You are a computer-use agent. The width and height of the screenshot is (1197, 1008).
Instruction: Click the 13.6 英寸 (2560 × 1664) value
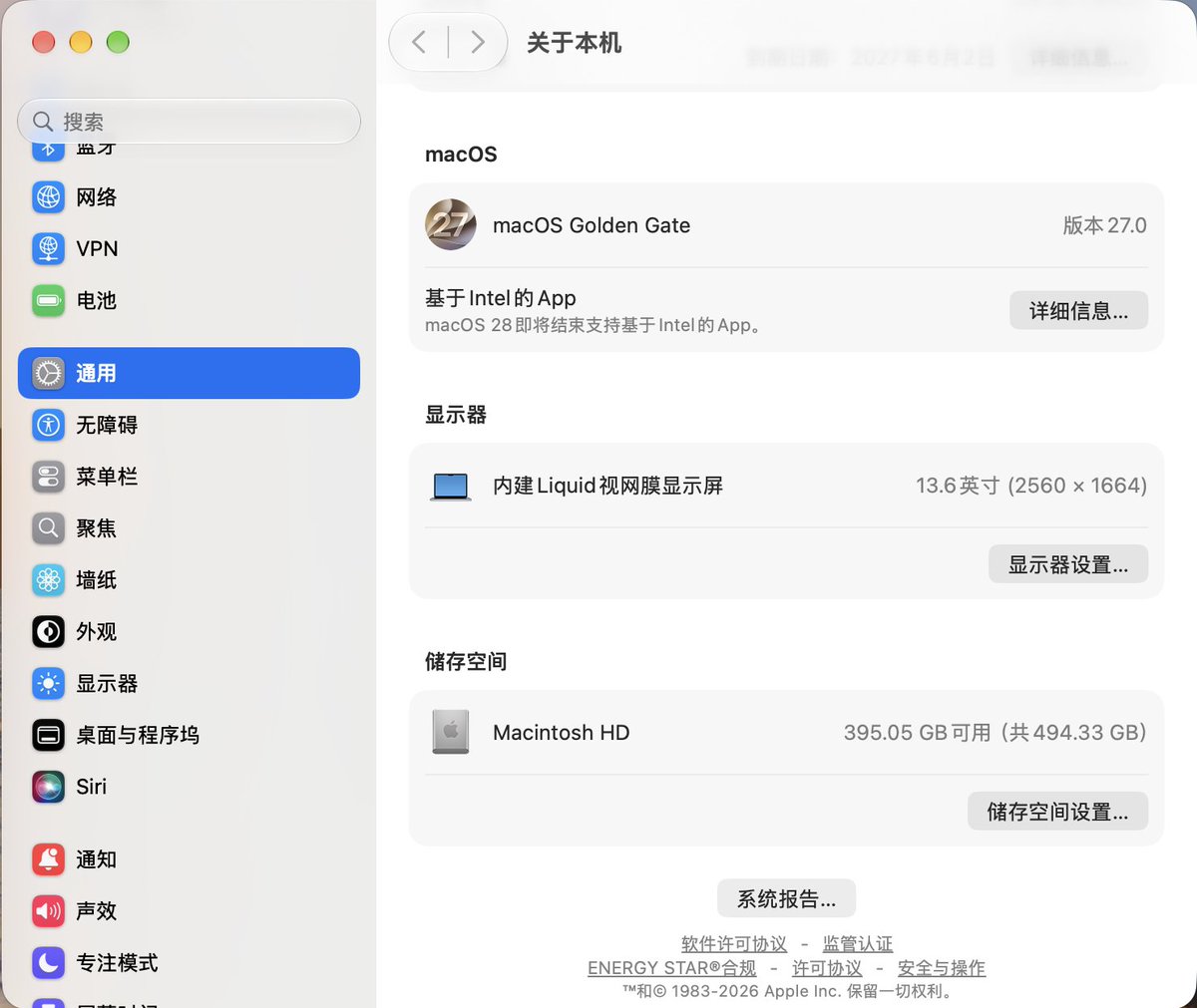(x=1031, y=486)
